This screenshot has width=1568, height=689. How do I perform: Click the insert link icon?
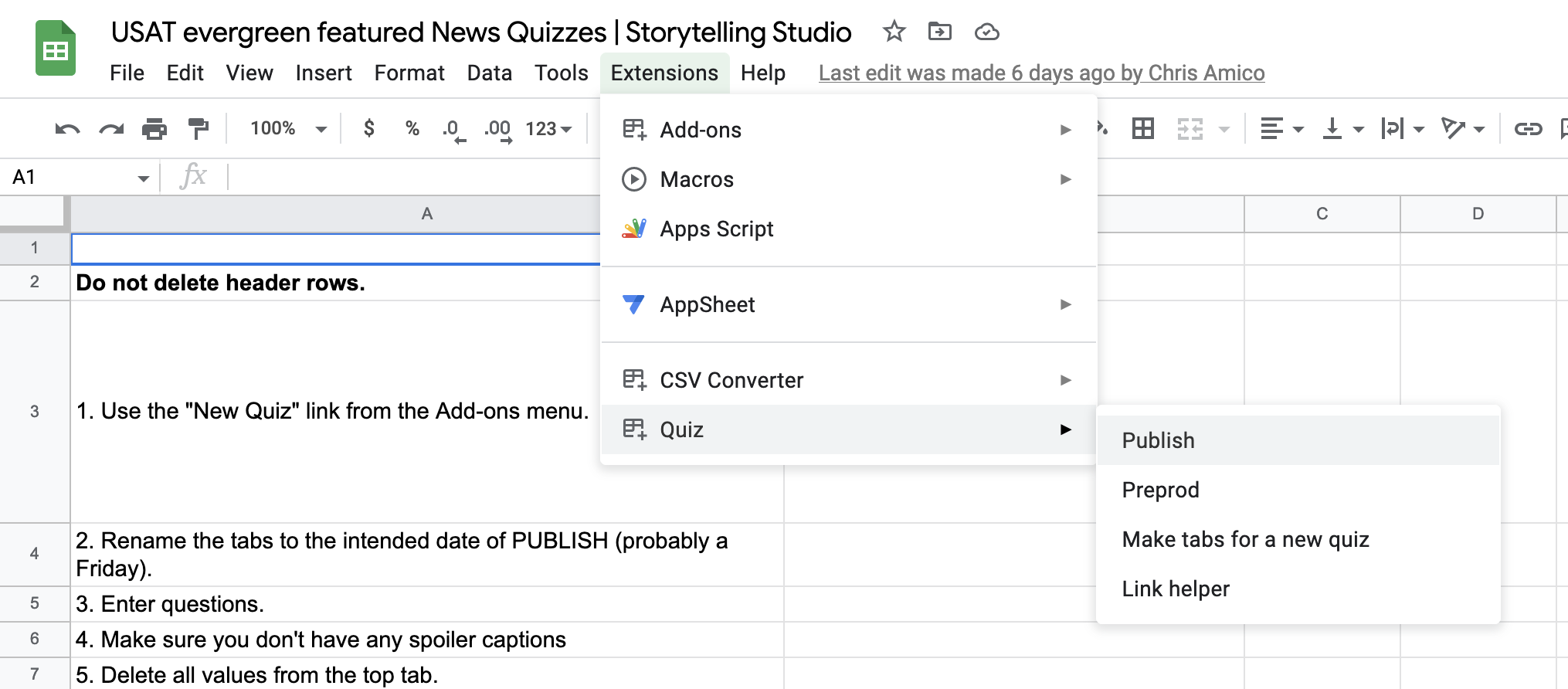1528,128
